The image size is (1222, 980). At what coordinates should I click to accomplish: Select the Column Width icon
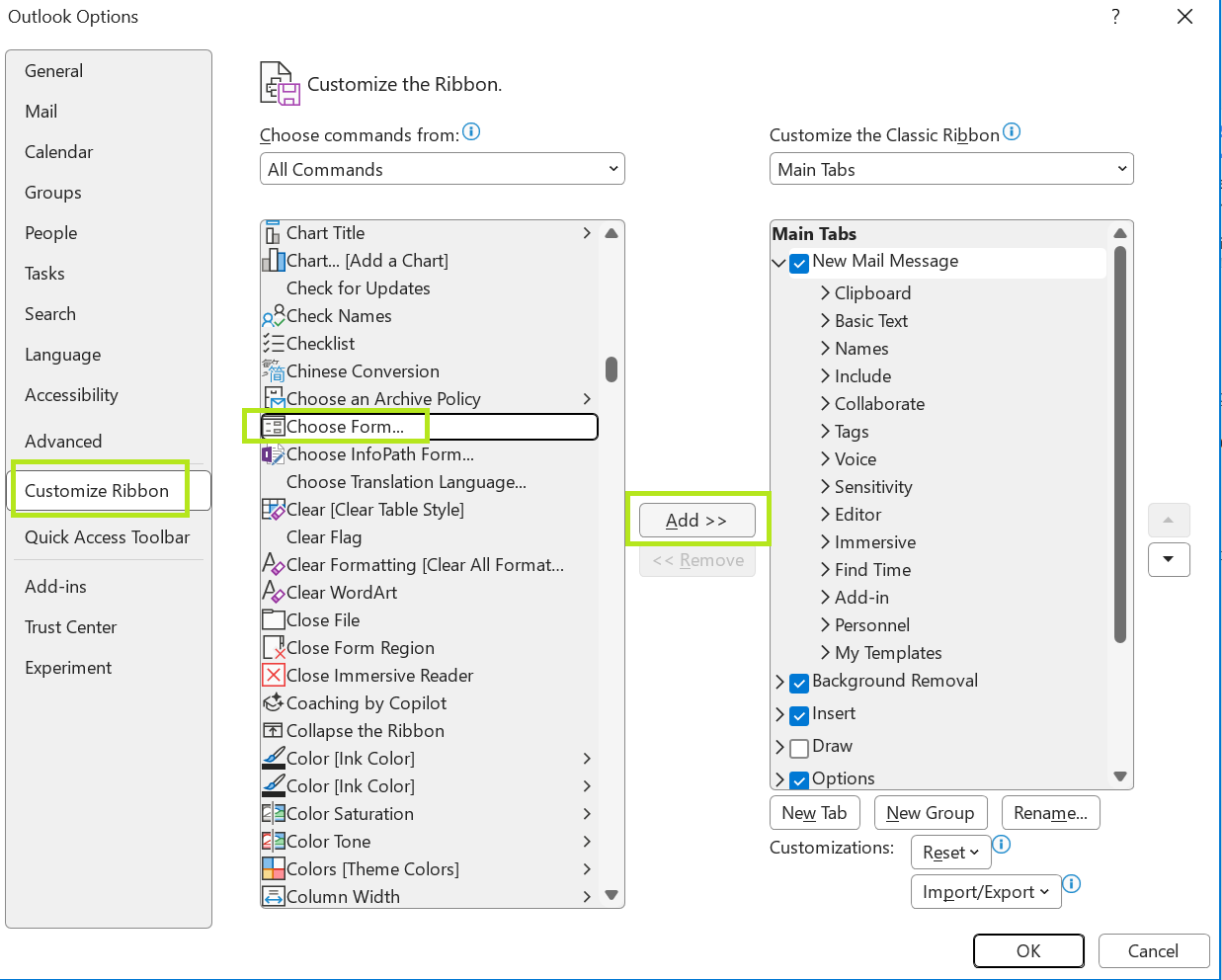(274, 897)
